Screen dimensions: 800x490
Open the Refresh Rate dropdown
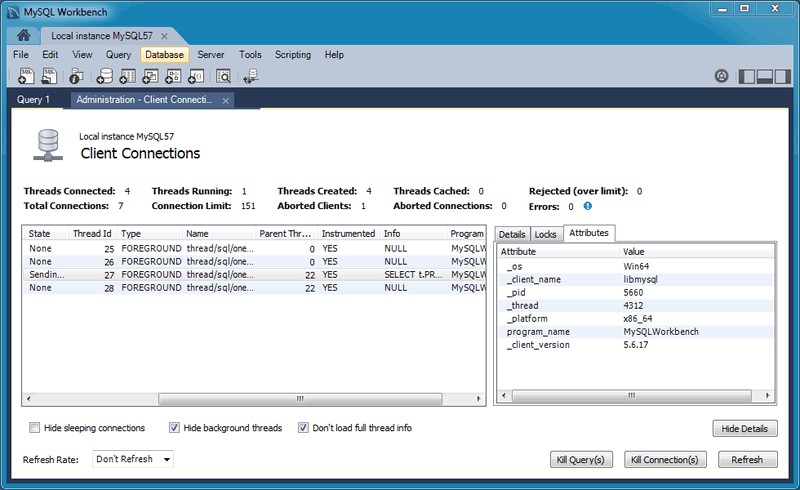coord(133,459)
